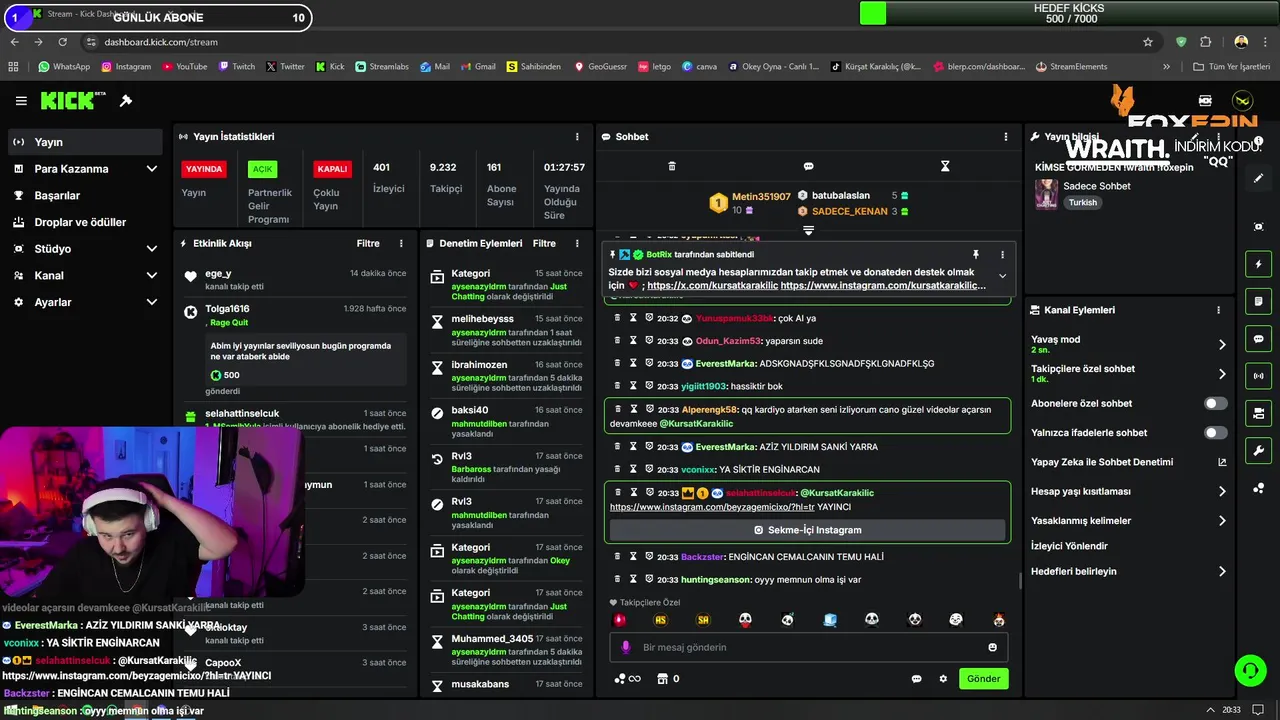Click the camera capture icon in right sidebar
The width and height of the screenshot is (1280, 720).
tap(1259, 227)
